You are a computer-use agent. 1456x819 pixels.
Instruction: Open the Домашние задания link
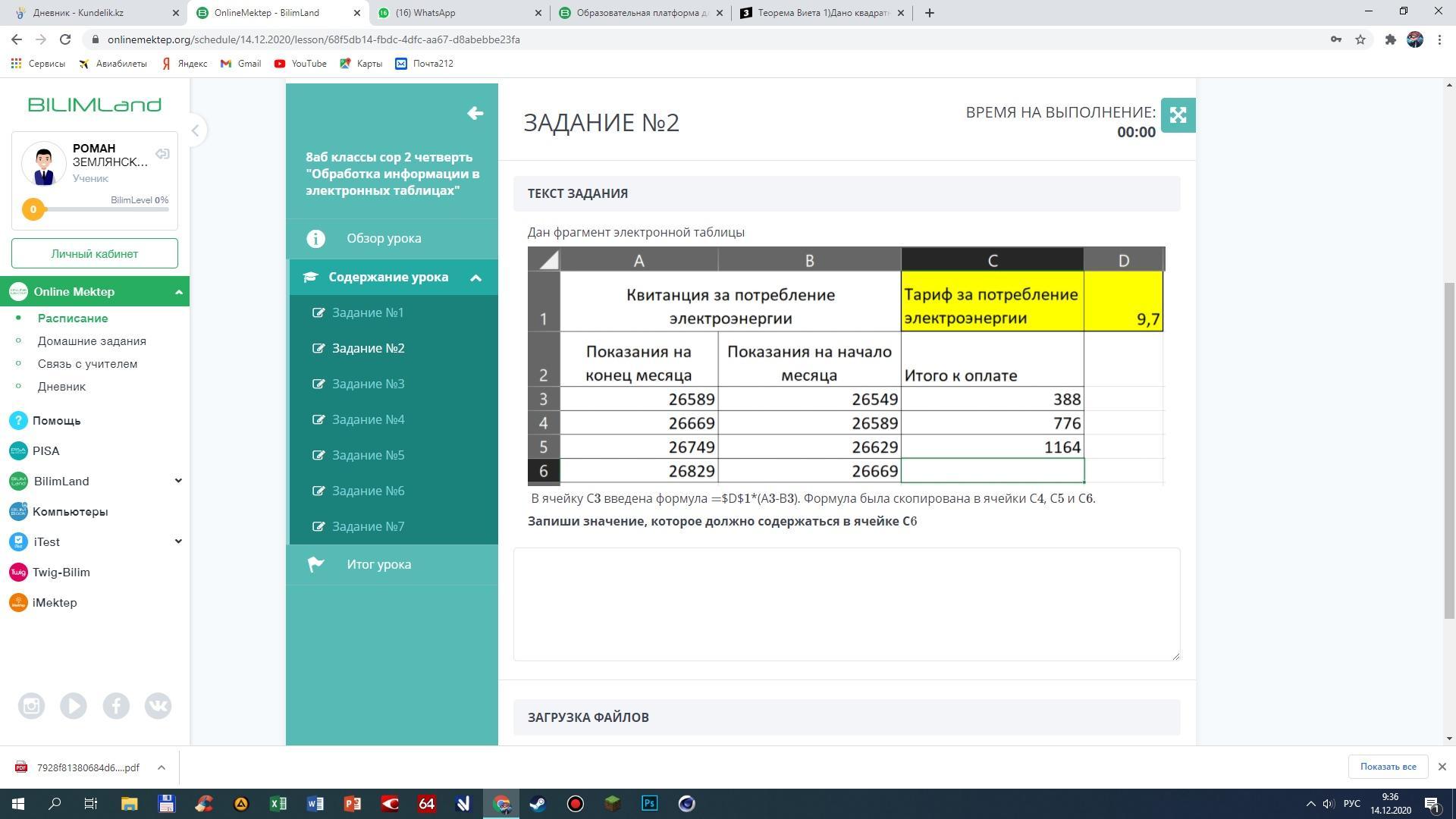(x=92, y=341)
